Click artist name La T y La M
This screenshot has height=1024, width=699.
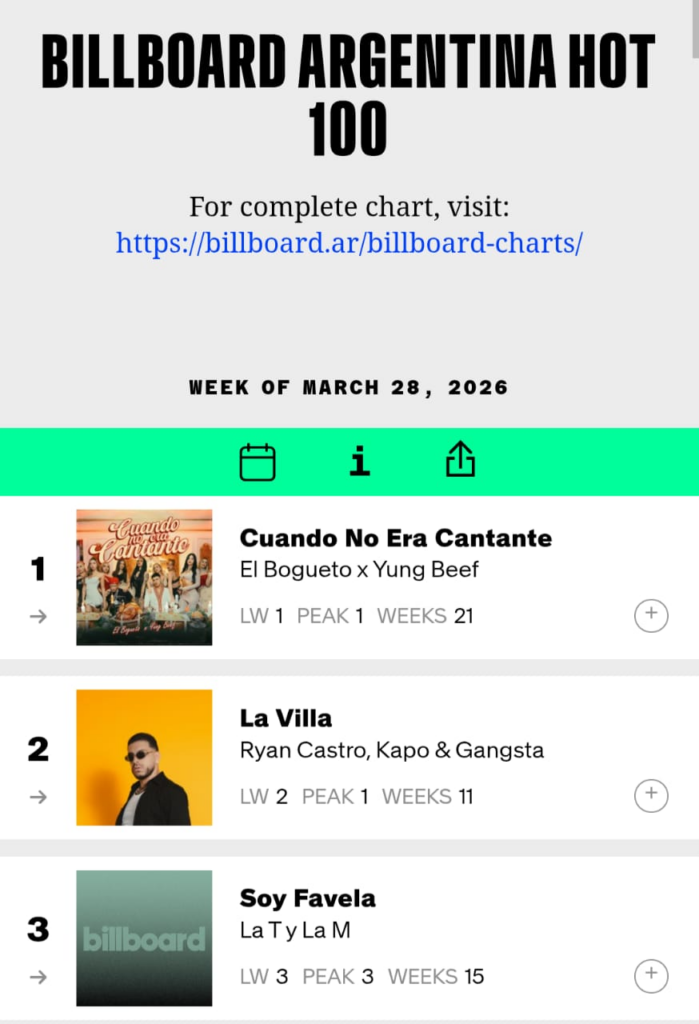click(x=295, y=930)
